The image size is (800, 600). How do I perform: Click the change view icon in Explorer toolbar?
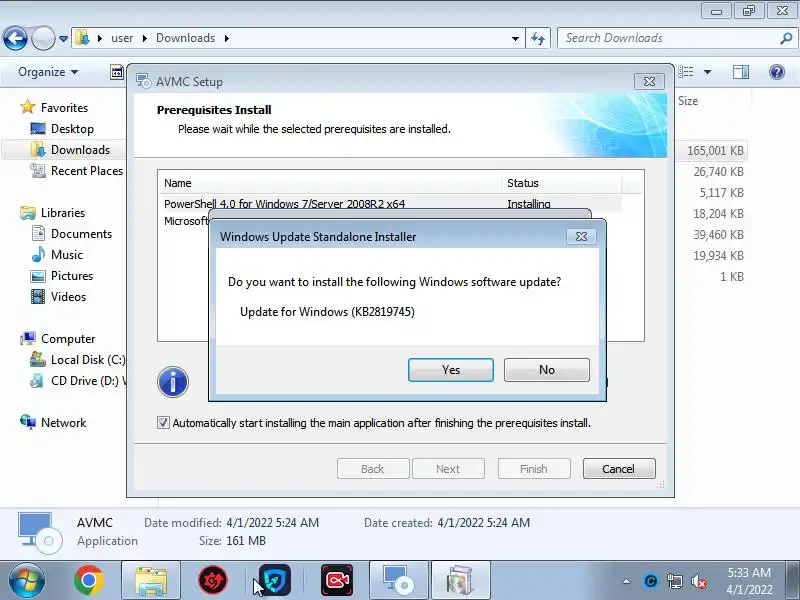click(685, 72)
